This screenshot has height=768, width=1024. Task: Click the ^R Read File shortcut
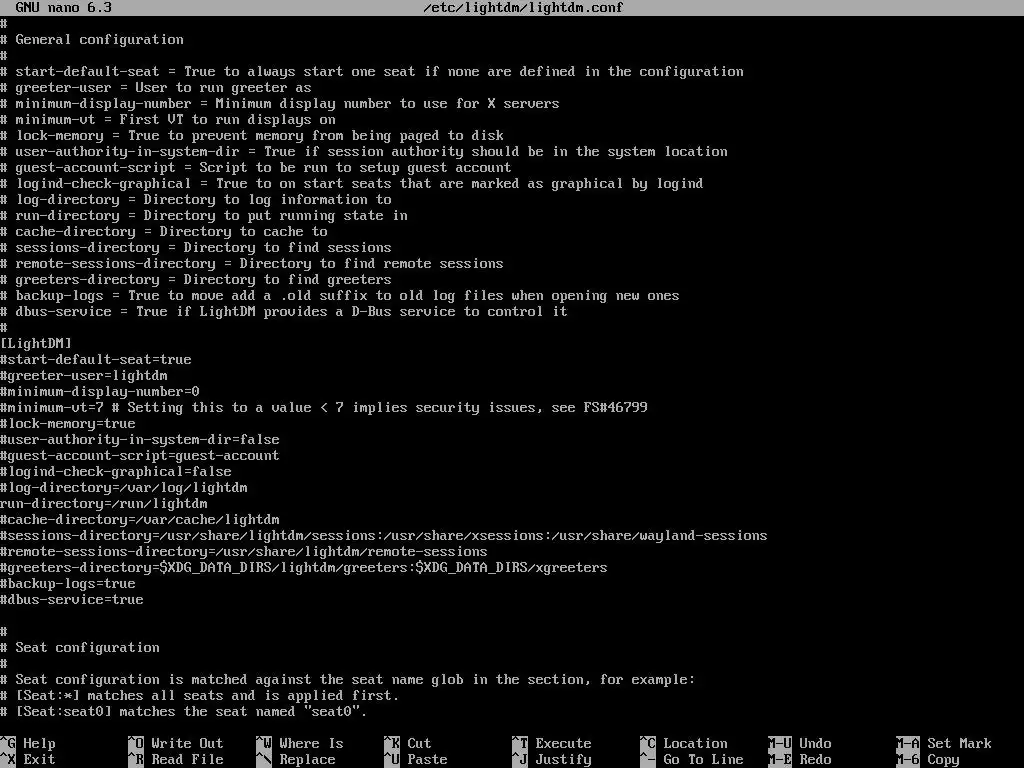click(x=176, y=760)
